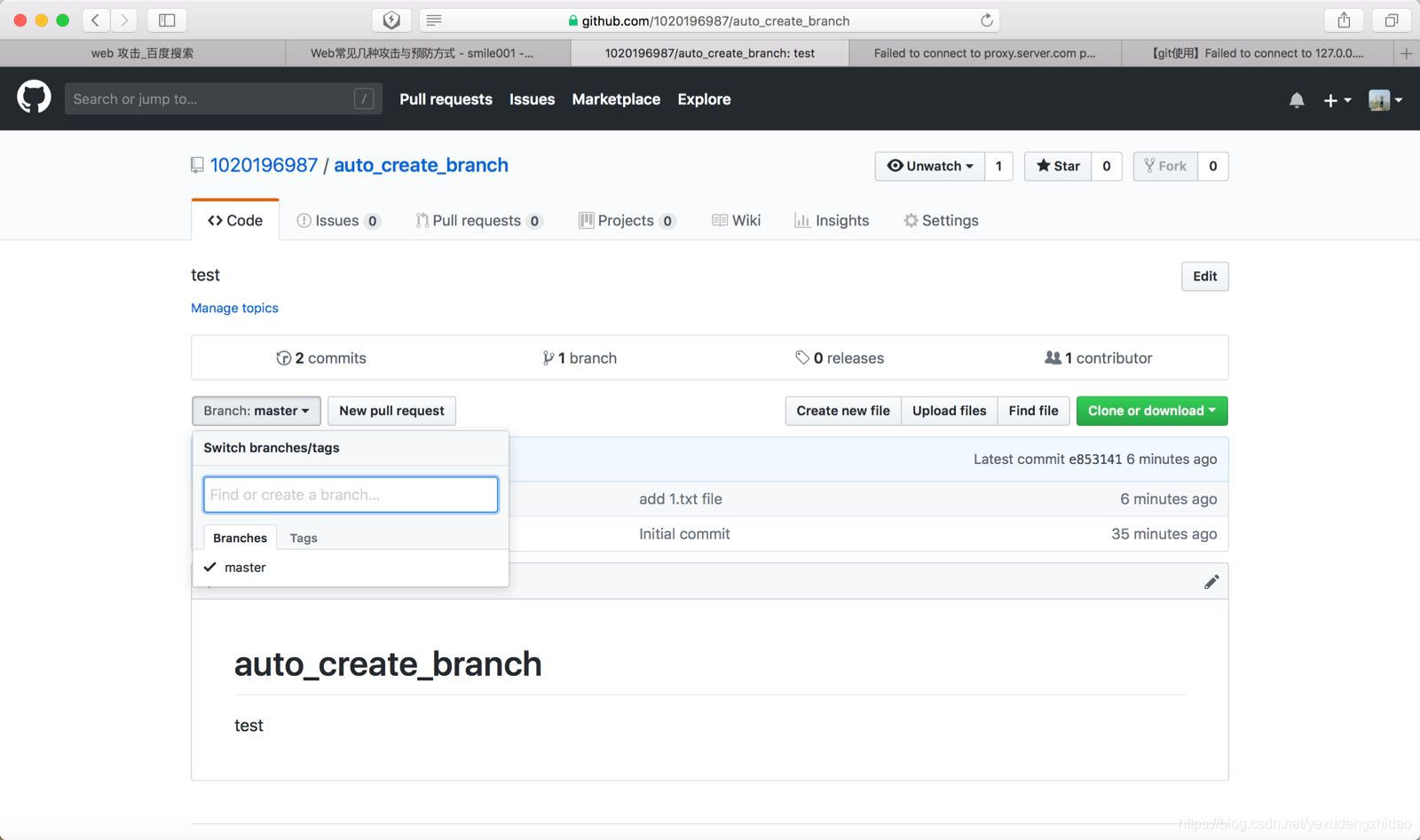Switch to '【git使用】Failed to connect' browser tab

click(x=1258, y=53)
